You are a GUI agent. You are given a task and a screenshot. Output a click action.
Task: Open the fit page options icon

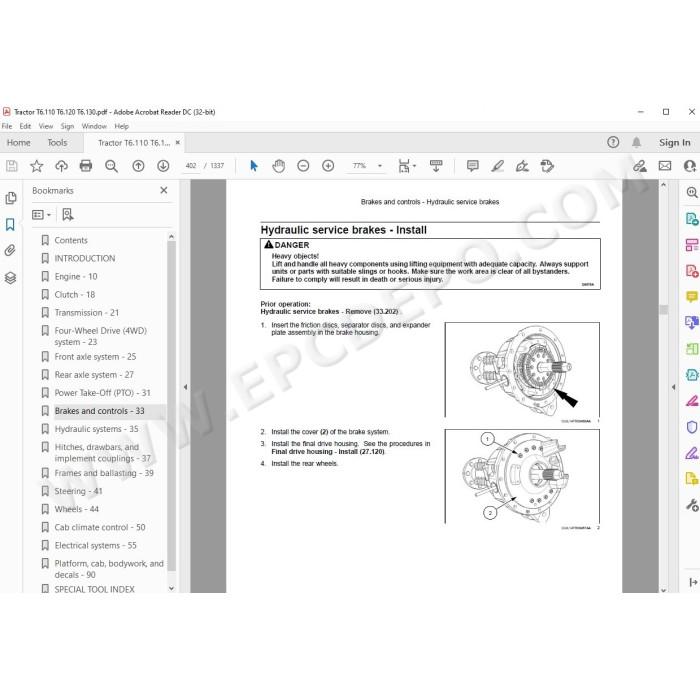pyautogui.click(x=406, y=166)
